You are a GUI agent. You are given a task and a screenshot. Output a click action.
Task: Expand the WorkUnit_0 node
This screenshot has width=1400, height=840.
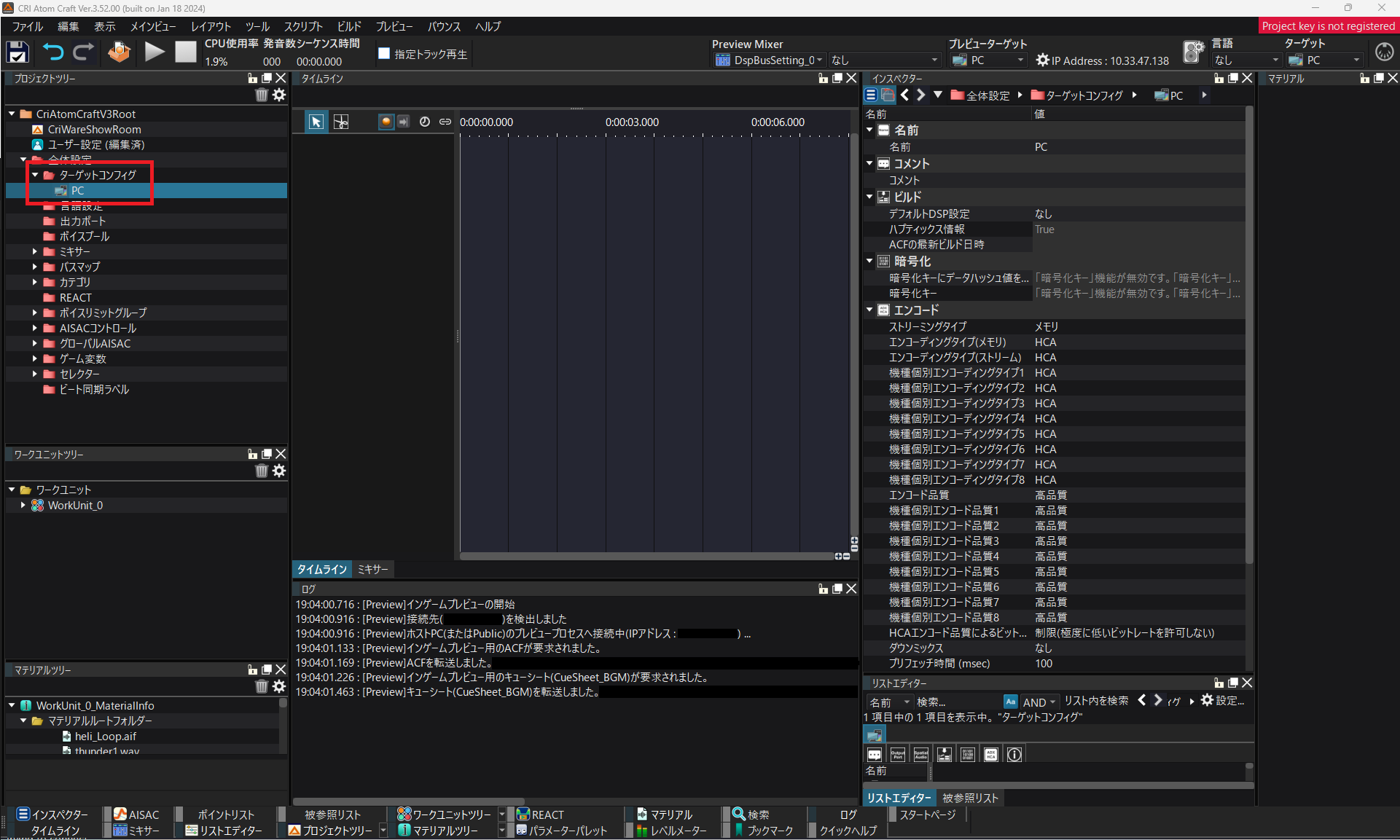(x=23, y=505)
